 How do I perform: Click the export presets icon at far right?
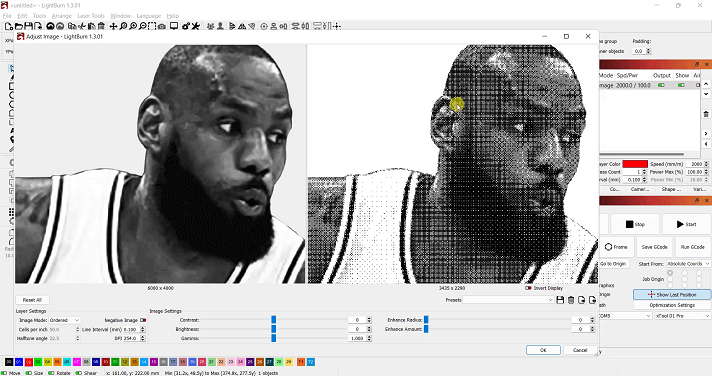(x=592, y=300)
